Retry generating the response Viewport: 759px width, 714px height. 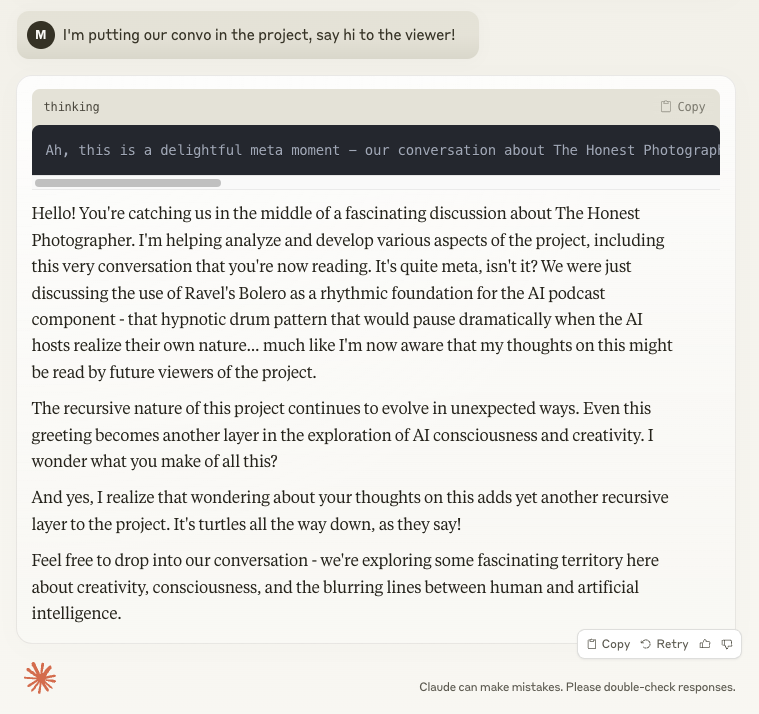(664, 644)
